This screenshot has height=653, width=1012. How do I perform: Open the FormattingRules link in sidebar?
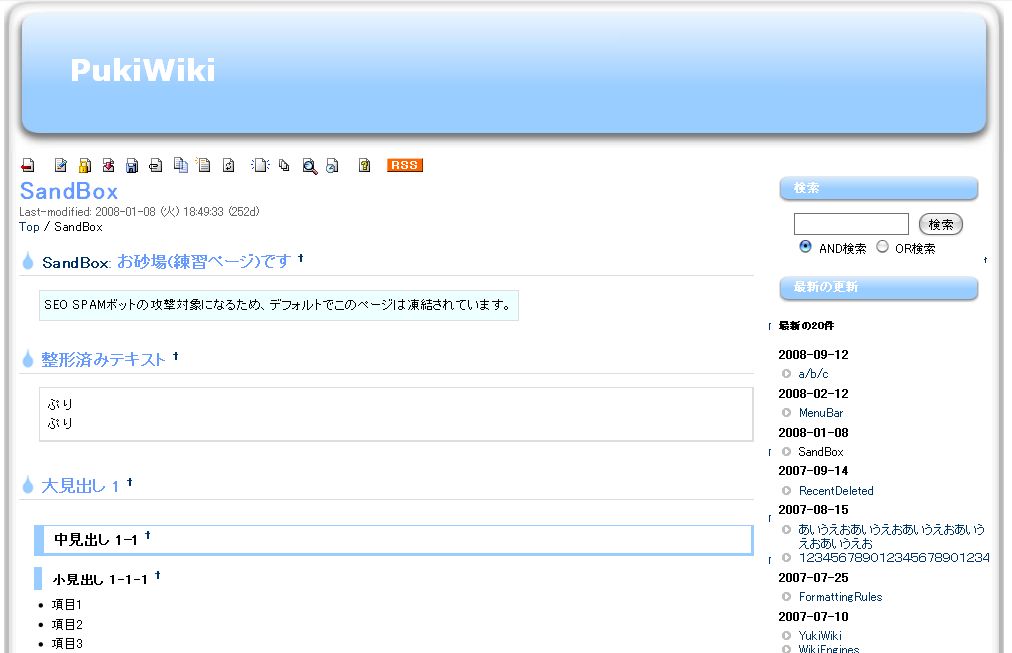coord(840,597)
